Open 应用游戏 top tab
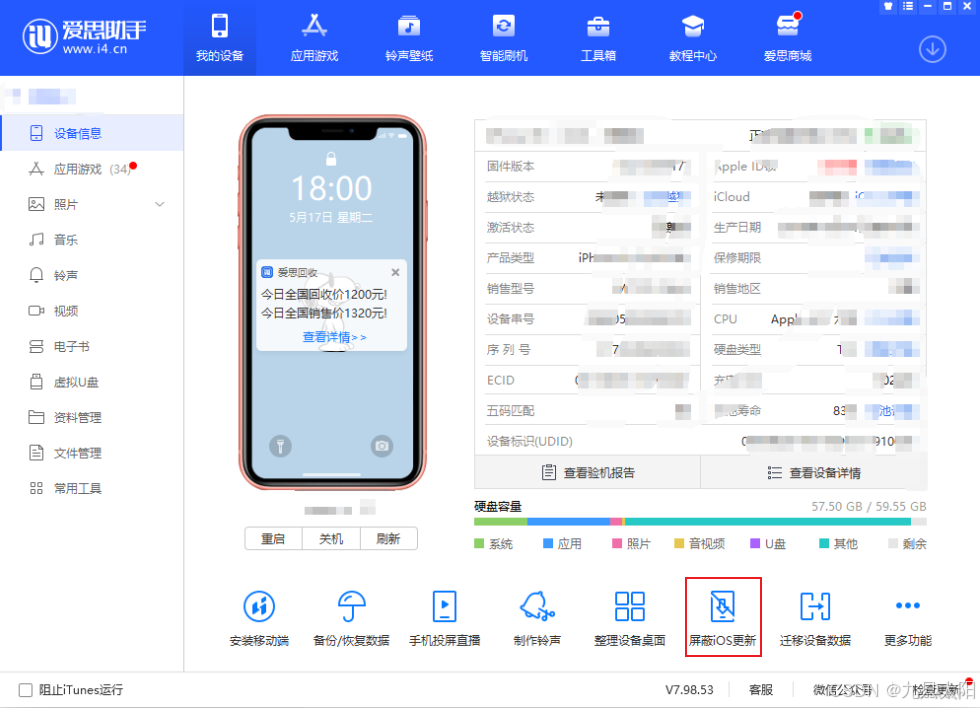 coord(314,38)
